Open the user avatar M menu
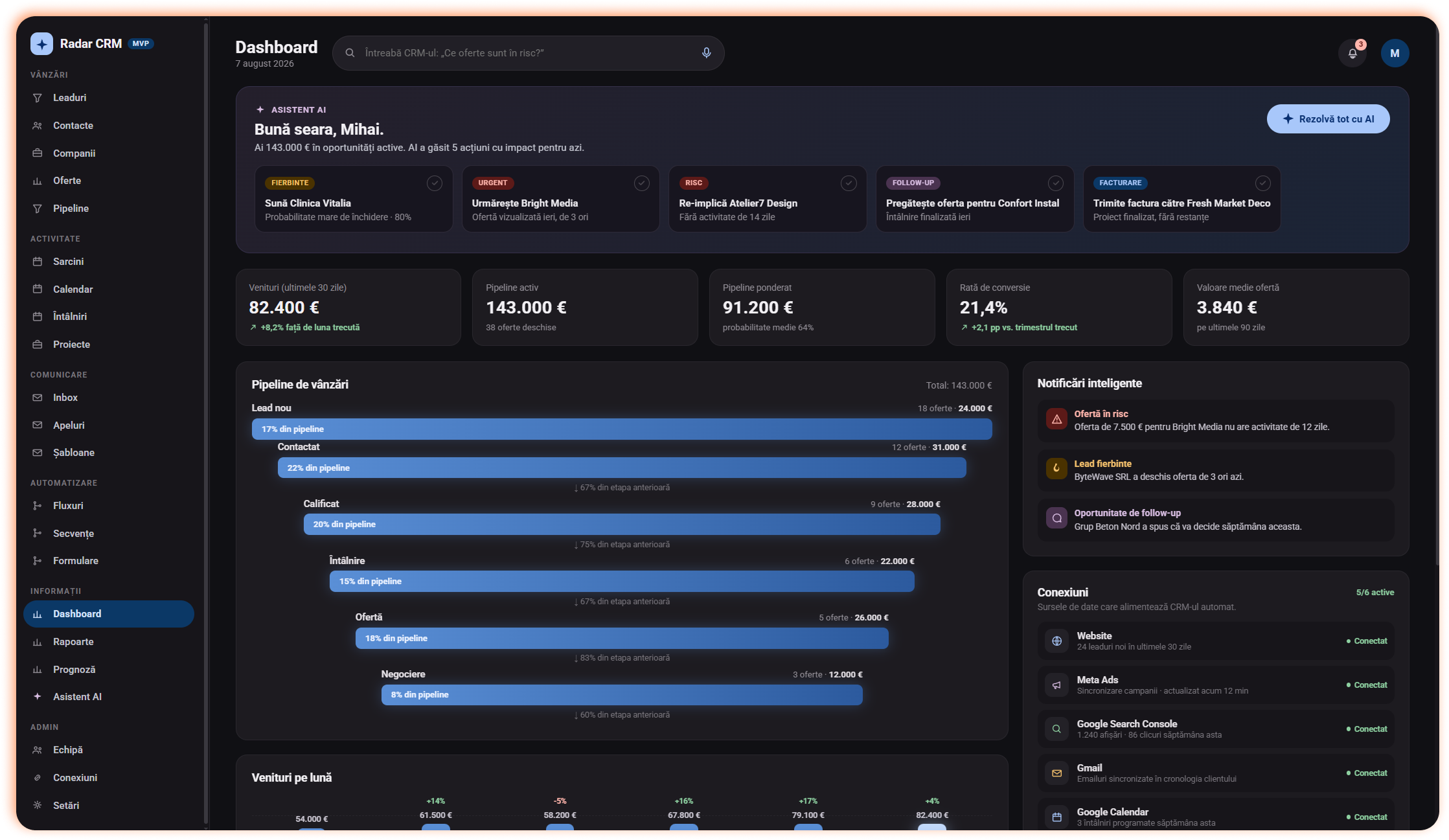The width and height of the screenshot is (1449, 840). click(1395, 54)
